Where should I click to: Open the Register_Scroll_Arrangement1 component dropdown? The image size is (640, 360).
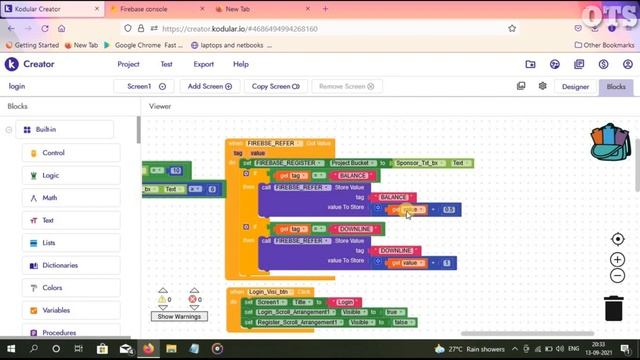pos(300,322)
